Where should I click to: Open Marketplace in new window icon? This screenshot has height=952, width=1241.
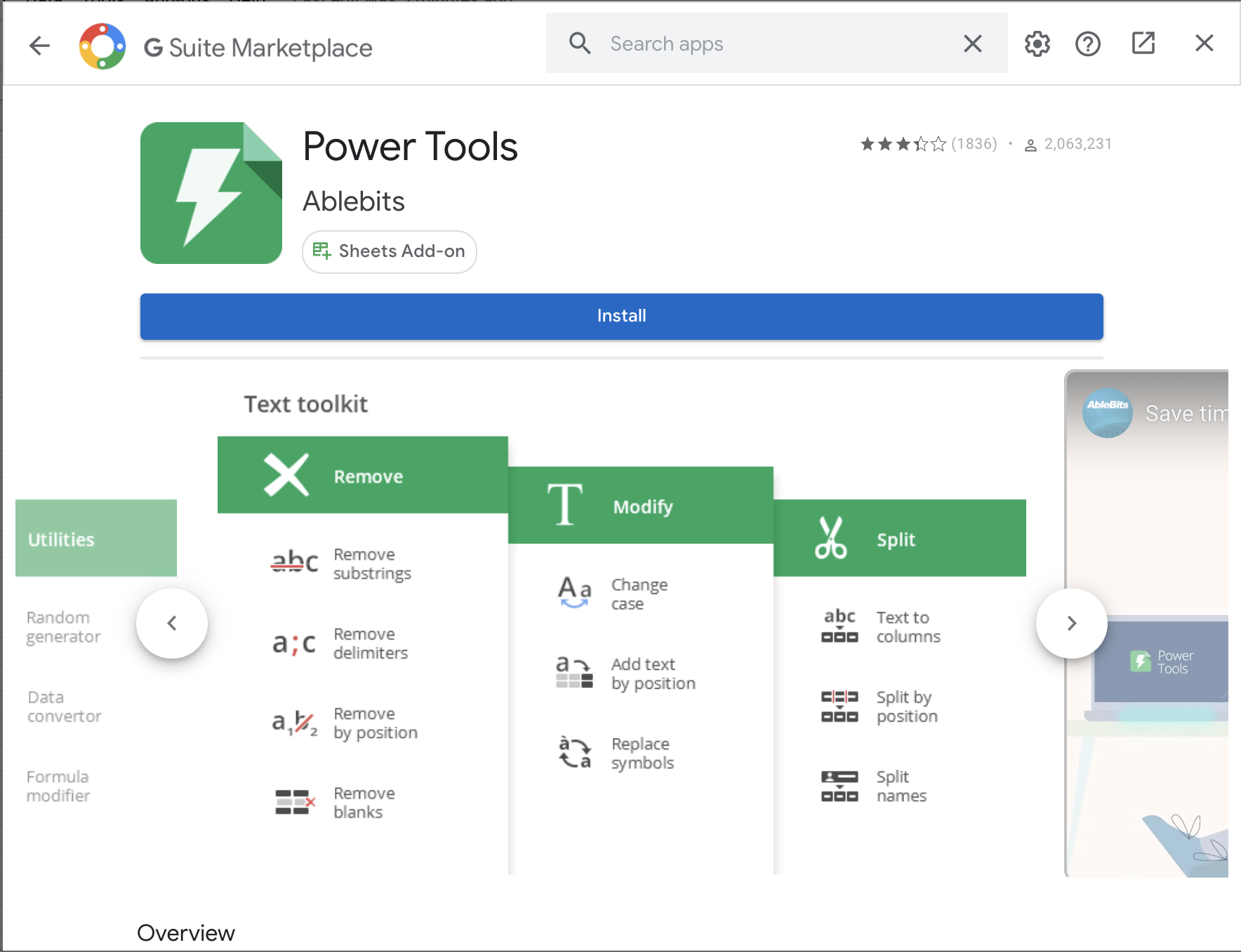pyautogui.click(x=1143, y=44)
